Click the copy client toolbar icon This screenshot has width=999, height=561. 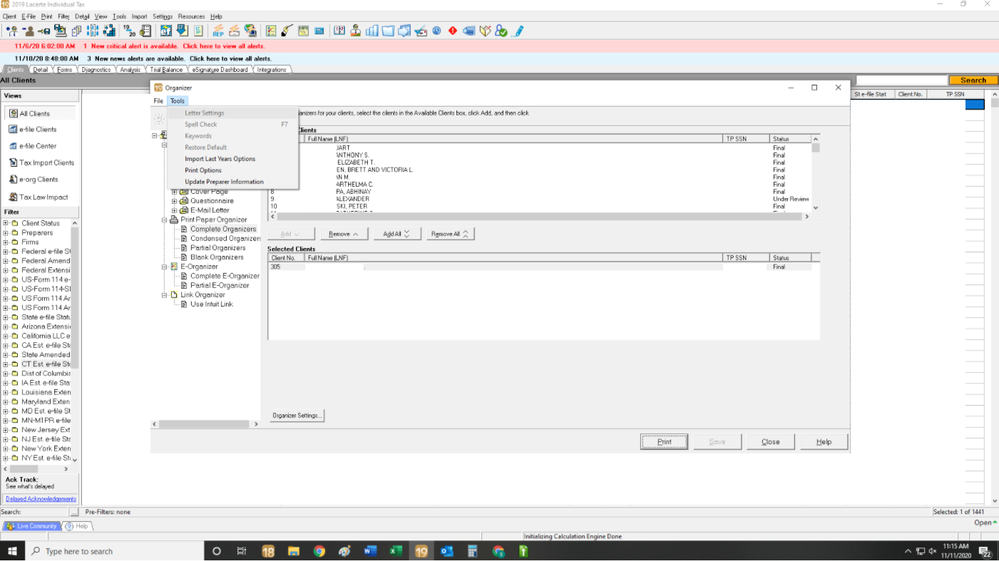click(x=76, y=31)
